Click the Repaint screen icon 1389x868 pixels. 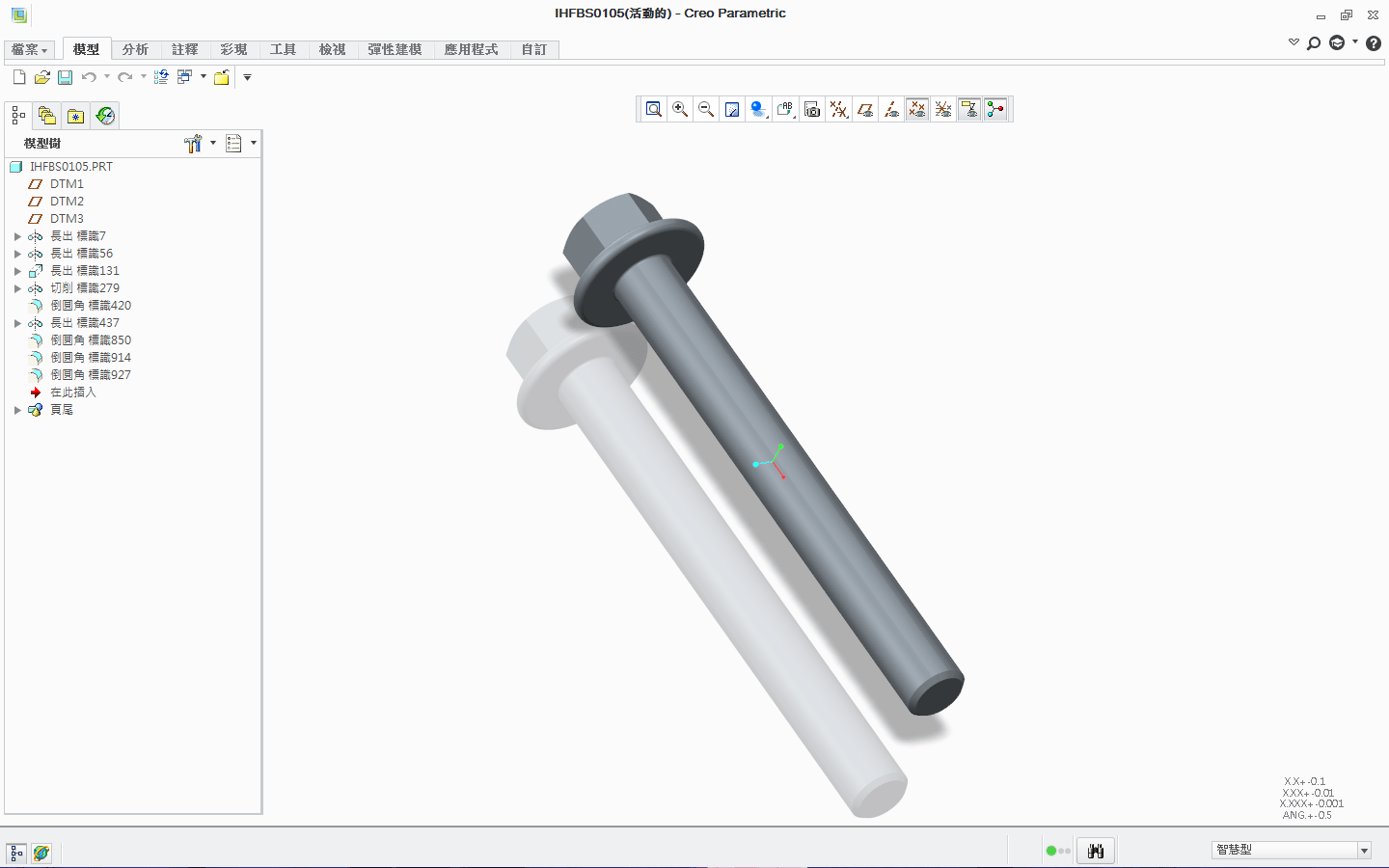coord(732,110)
